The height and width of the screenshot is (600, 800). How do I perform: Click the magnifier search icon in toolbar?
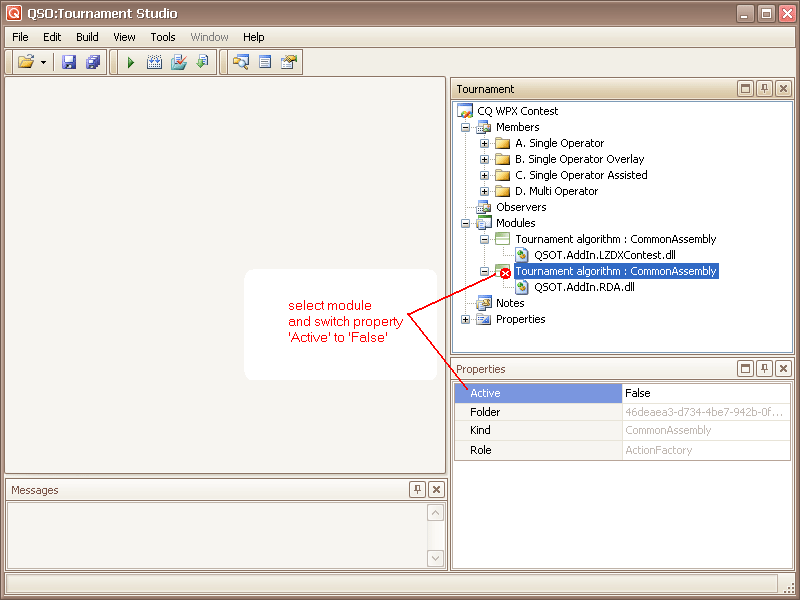(240, 62)
